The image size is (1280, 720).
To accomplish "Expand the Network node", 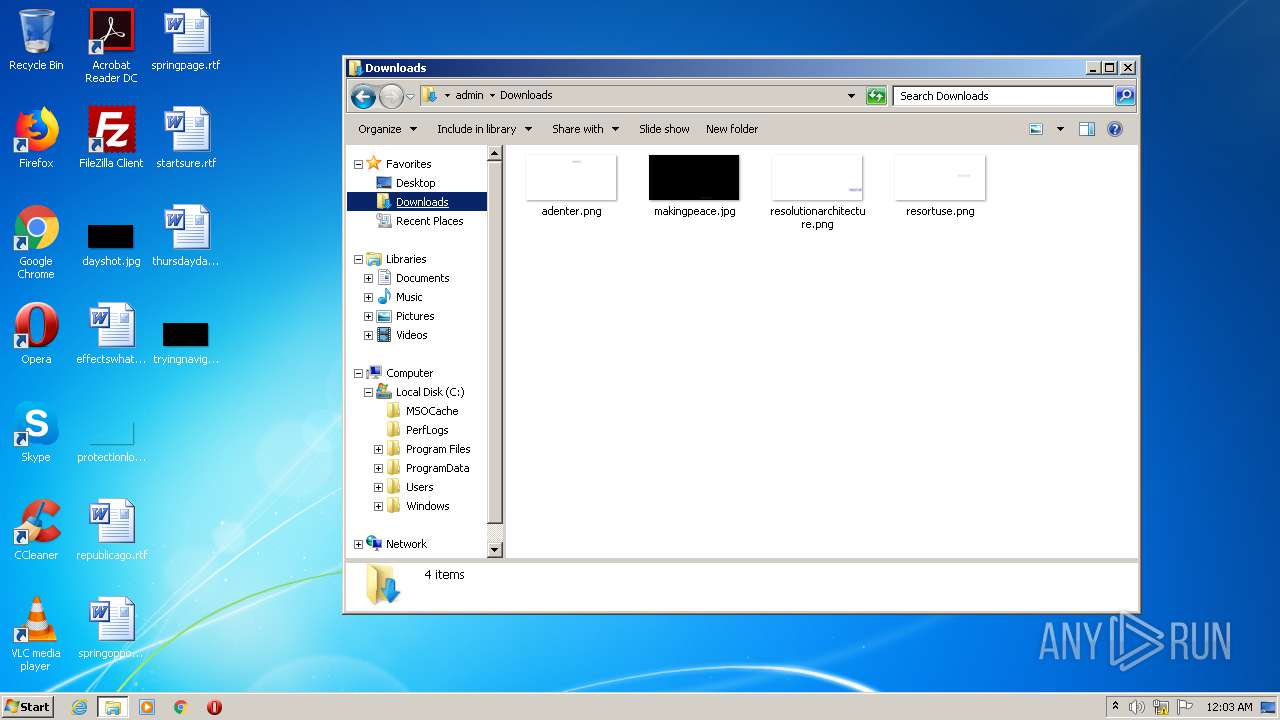I will coord(358,544).
